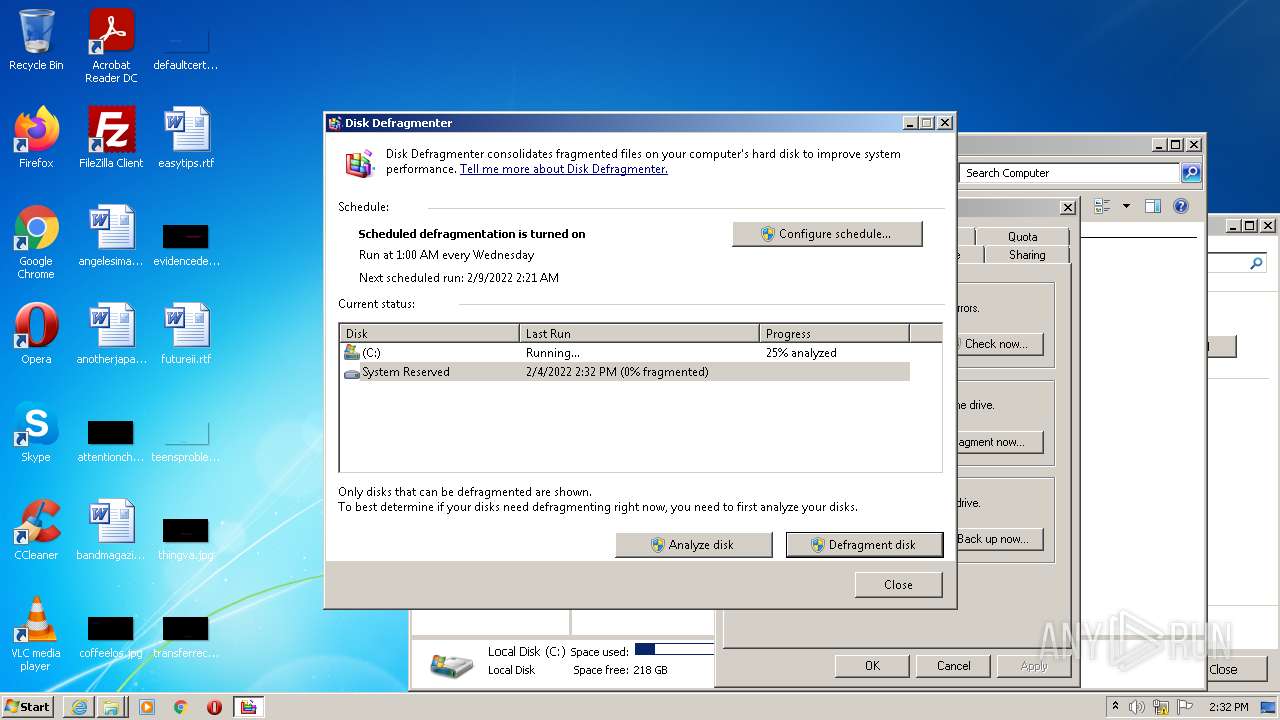
Task: Click the Search Computer magnifier button
Action: click(x=1190, y=173)
